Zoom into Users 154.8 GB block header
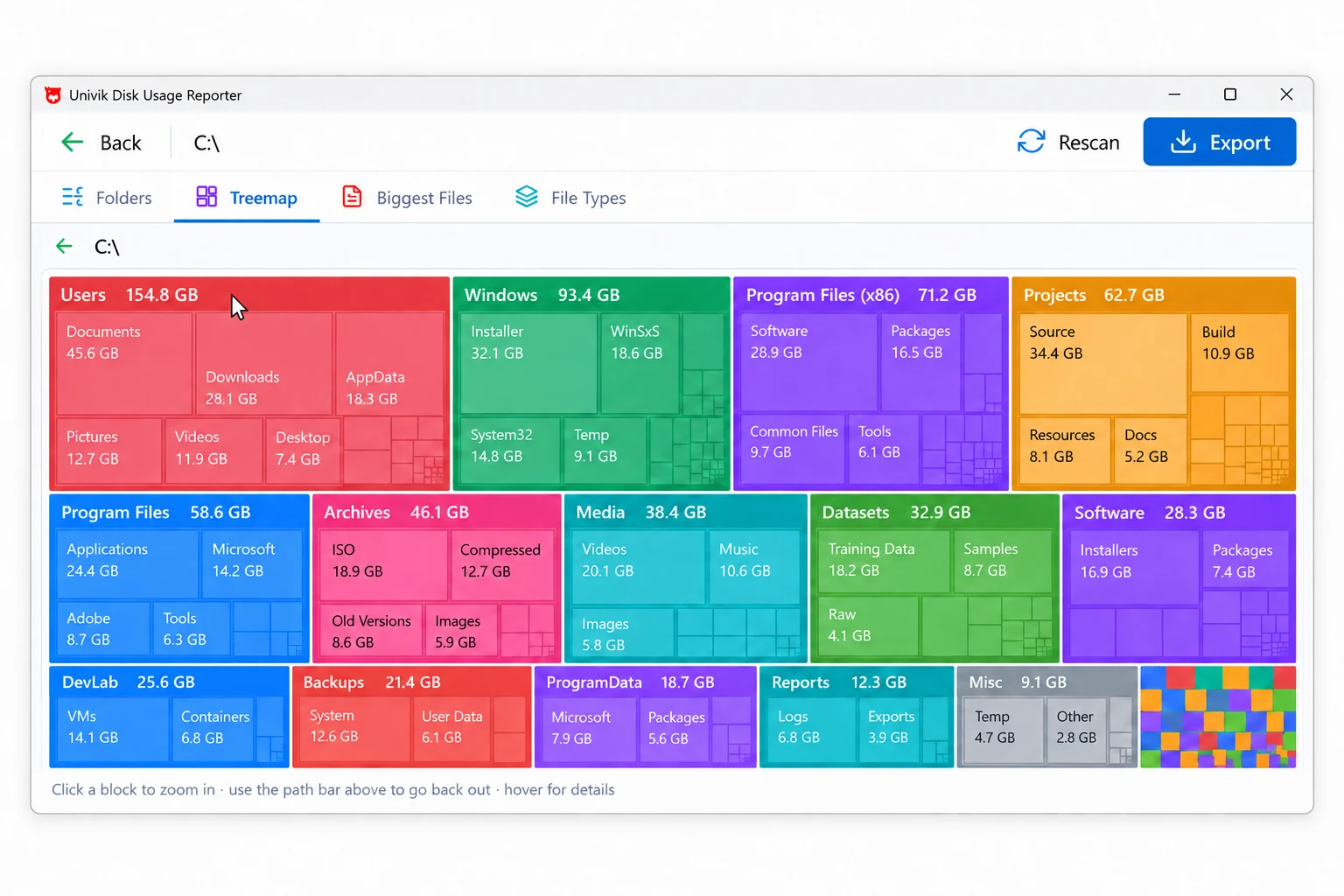 click(x=249, y=295)
